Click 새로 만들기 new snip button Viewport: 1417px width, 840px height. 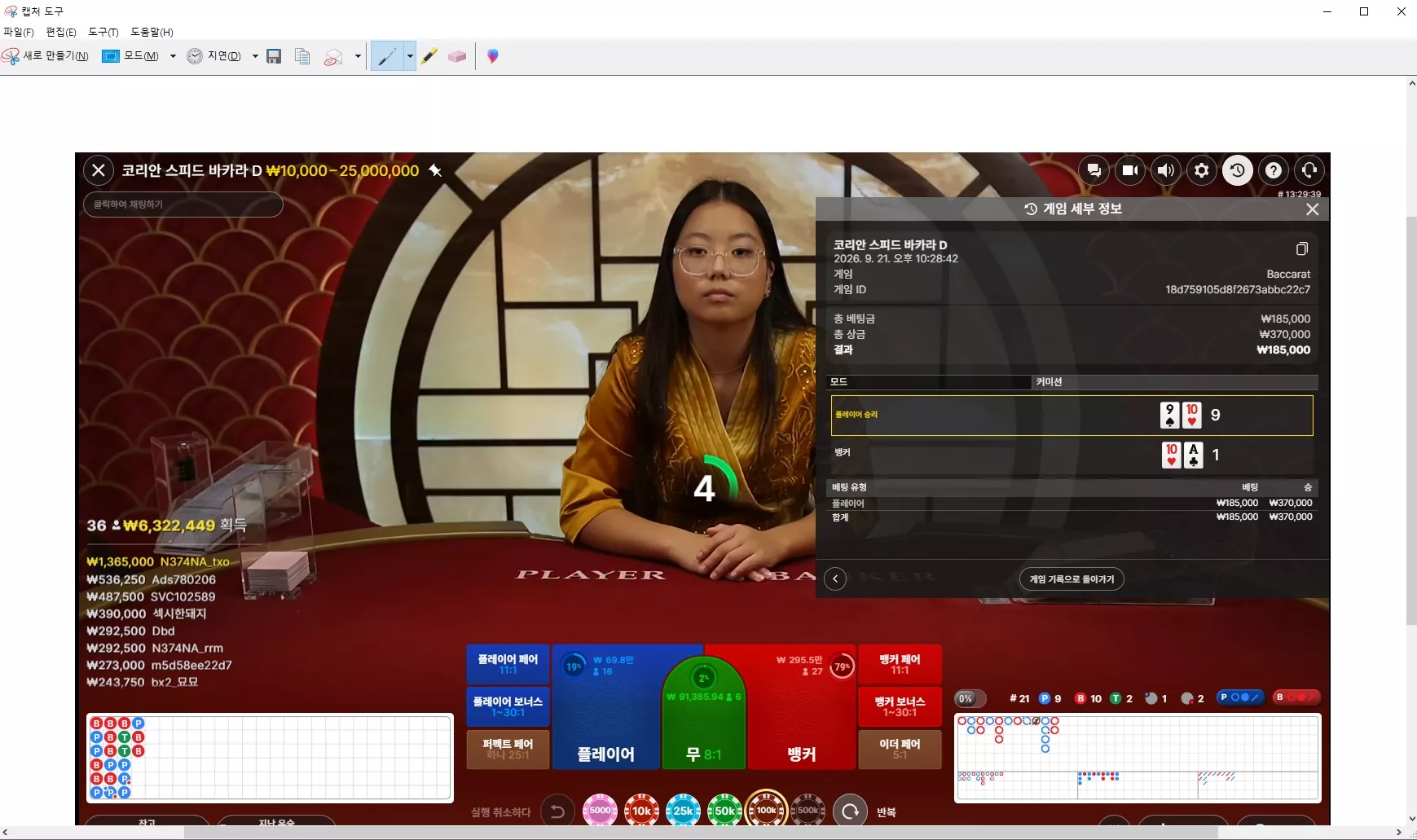[46, 56]
